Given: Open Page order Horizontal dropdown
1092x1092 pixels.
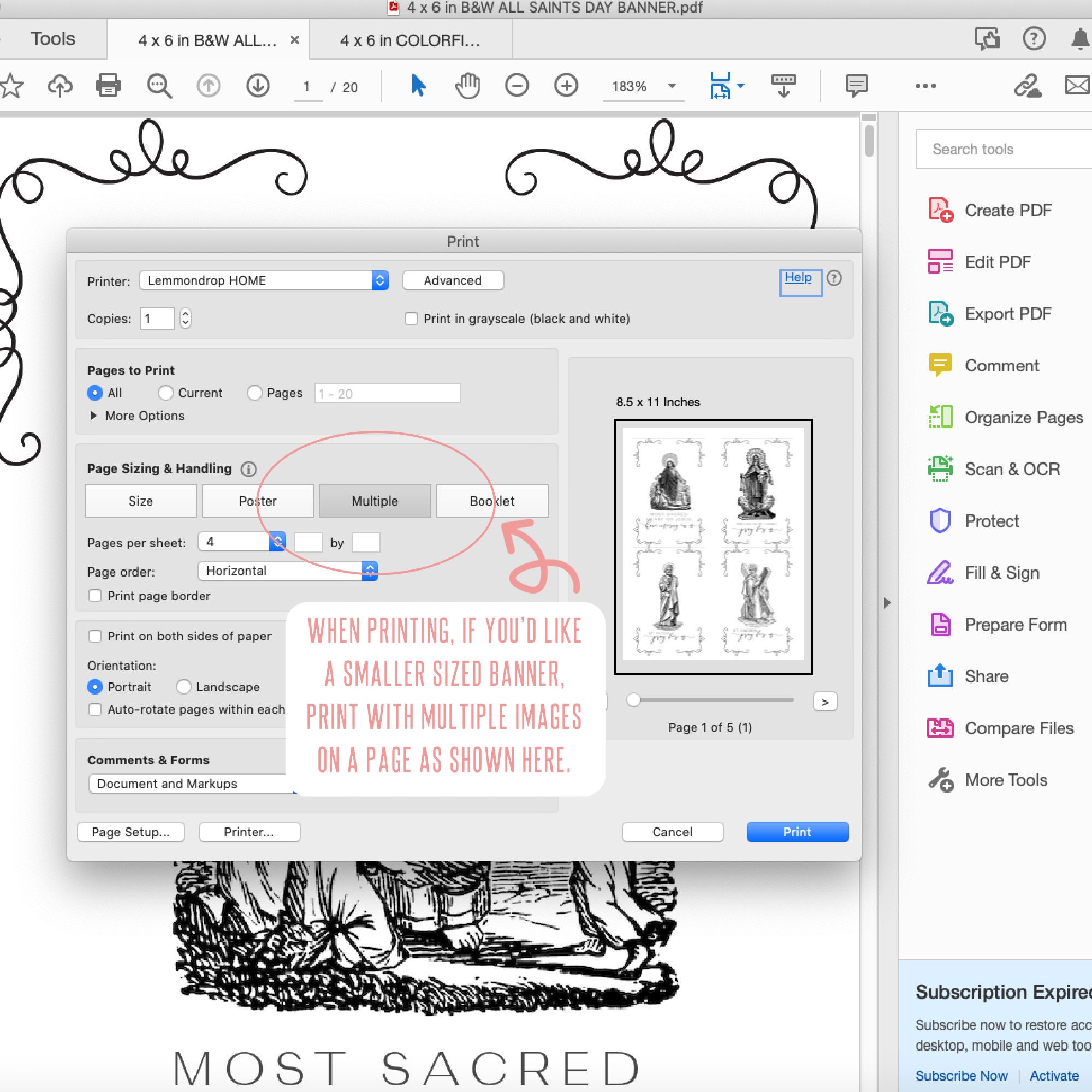Looking at the screenshot, I should pyautogui.click(x=288, y=571).
